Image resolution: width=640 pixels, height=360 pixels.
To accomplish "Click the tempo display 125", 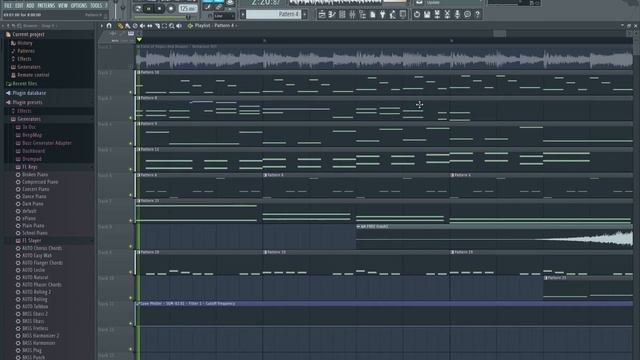I will click(x=188, y=9).
